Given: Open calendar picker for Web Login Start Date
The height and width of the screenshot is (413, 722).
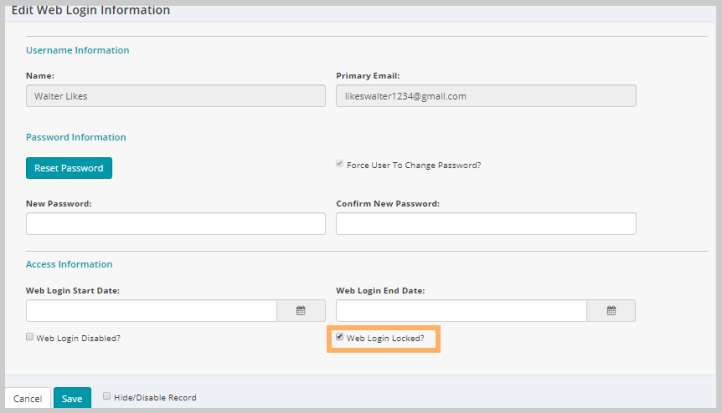Looking at the screenshot, I should point(301,311).
